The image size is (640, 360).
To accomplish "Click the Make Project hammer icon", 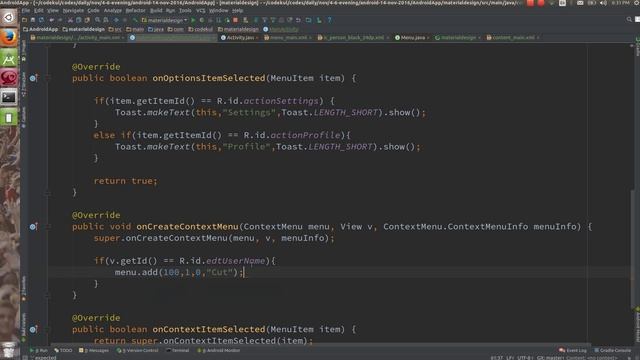I will [x=135, y=20].
